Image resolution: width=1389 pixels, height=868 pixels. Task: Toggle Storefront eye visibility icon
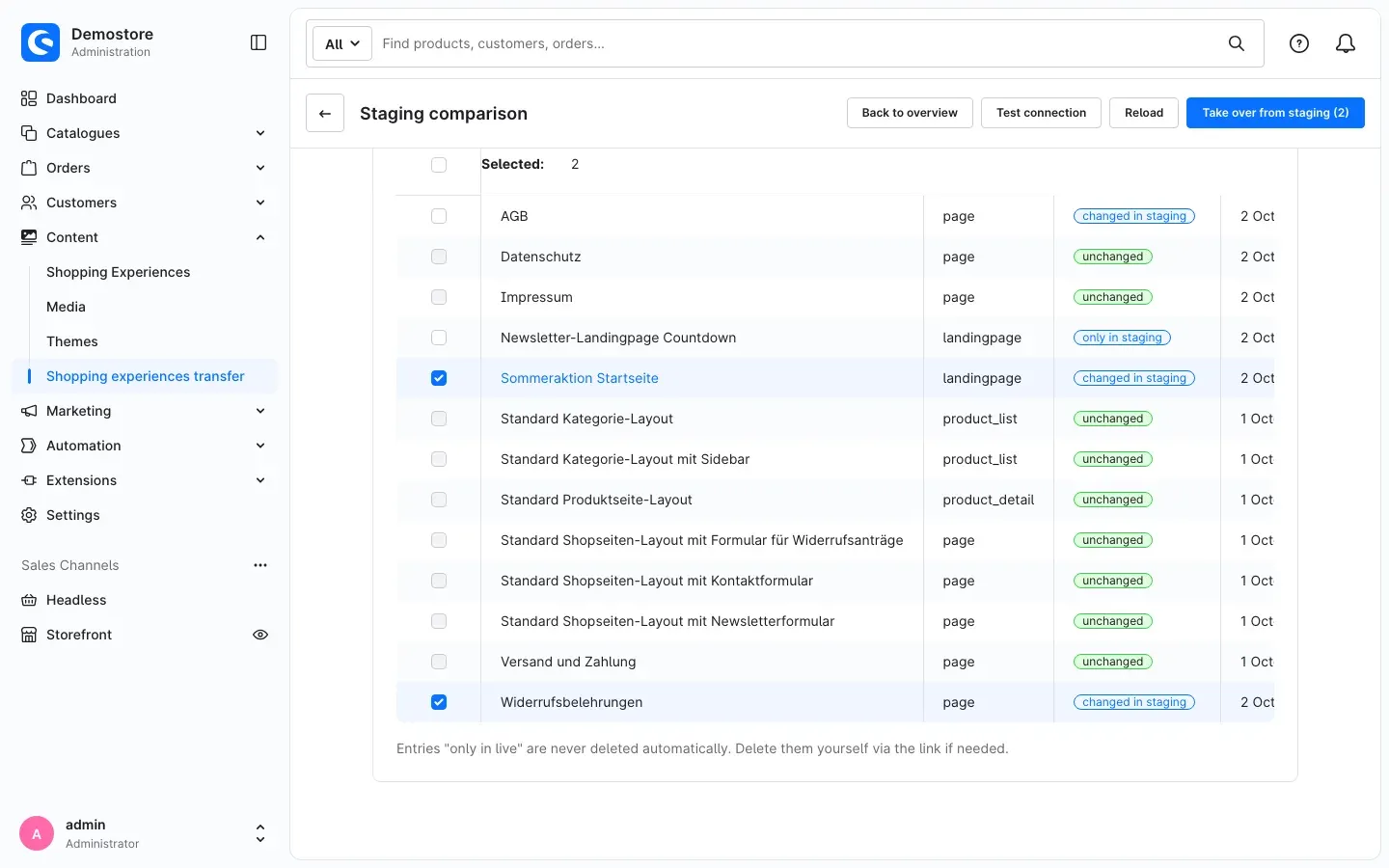260,635
